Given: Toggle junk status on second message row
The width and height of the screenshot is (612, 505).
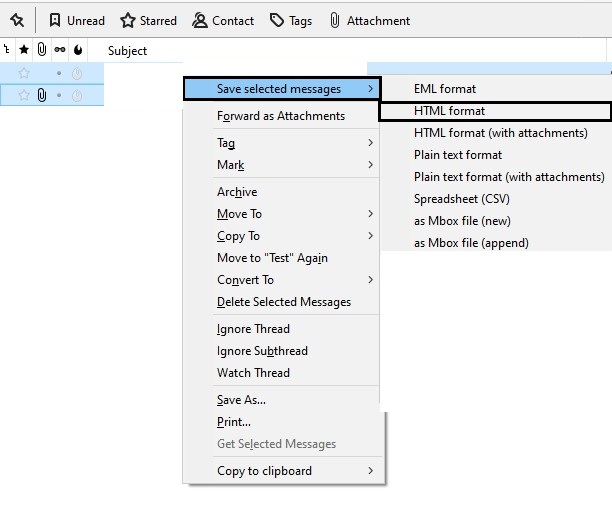Looking at the screenshot, I should (77, 95).
